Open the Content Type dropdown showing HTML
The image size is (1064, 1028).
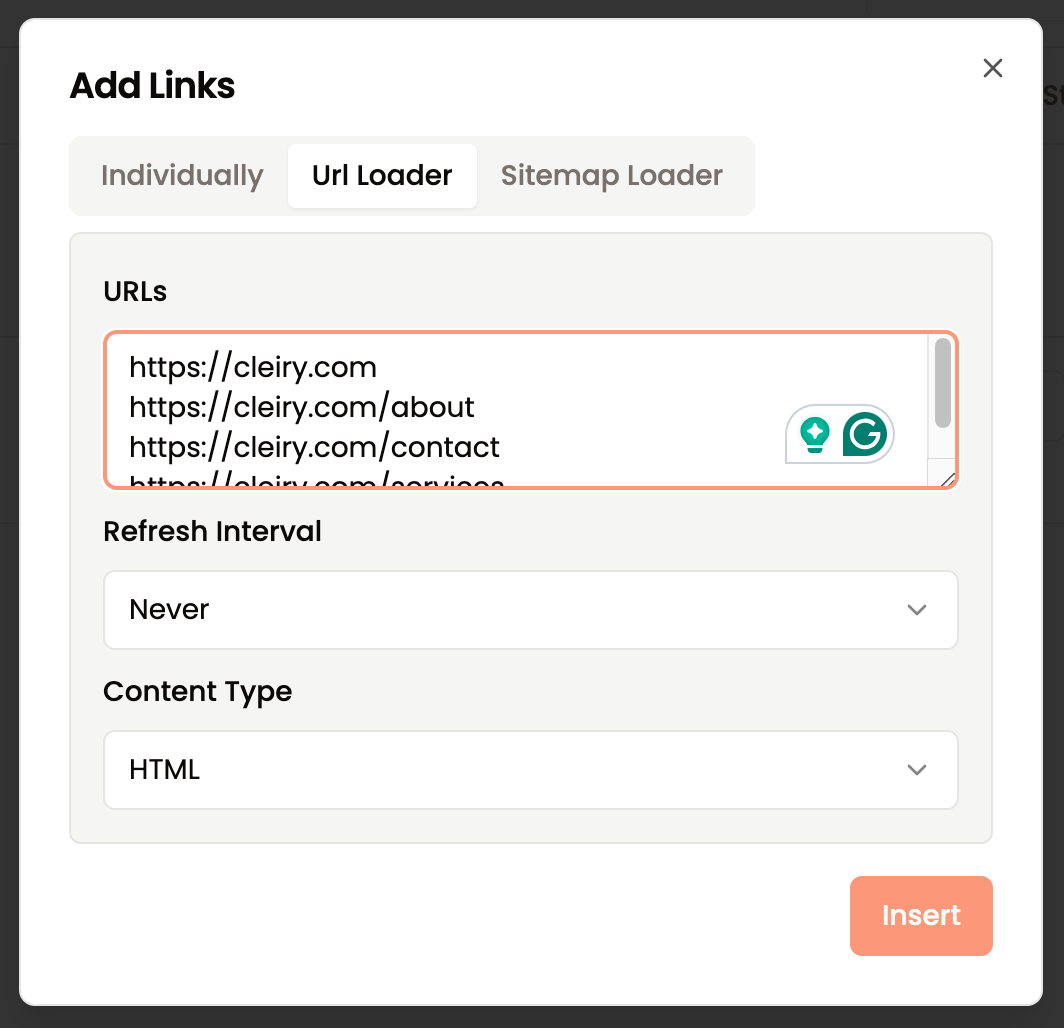coord(531,770)
